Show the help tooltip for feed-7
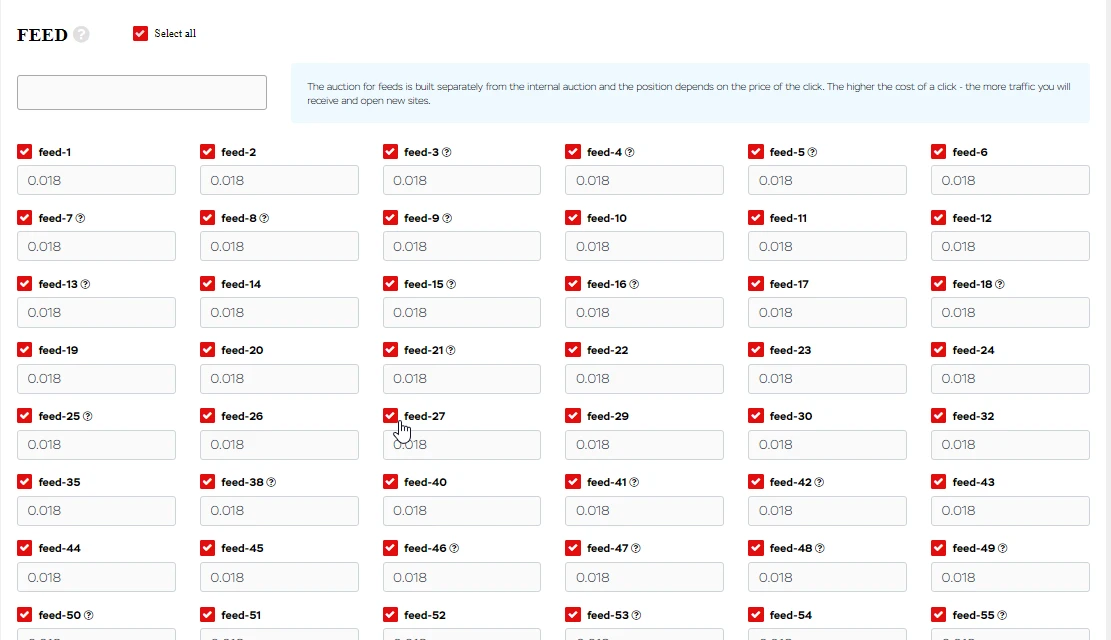 pos(80,218)
